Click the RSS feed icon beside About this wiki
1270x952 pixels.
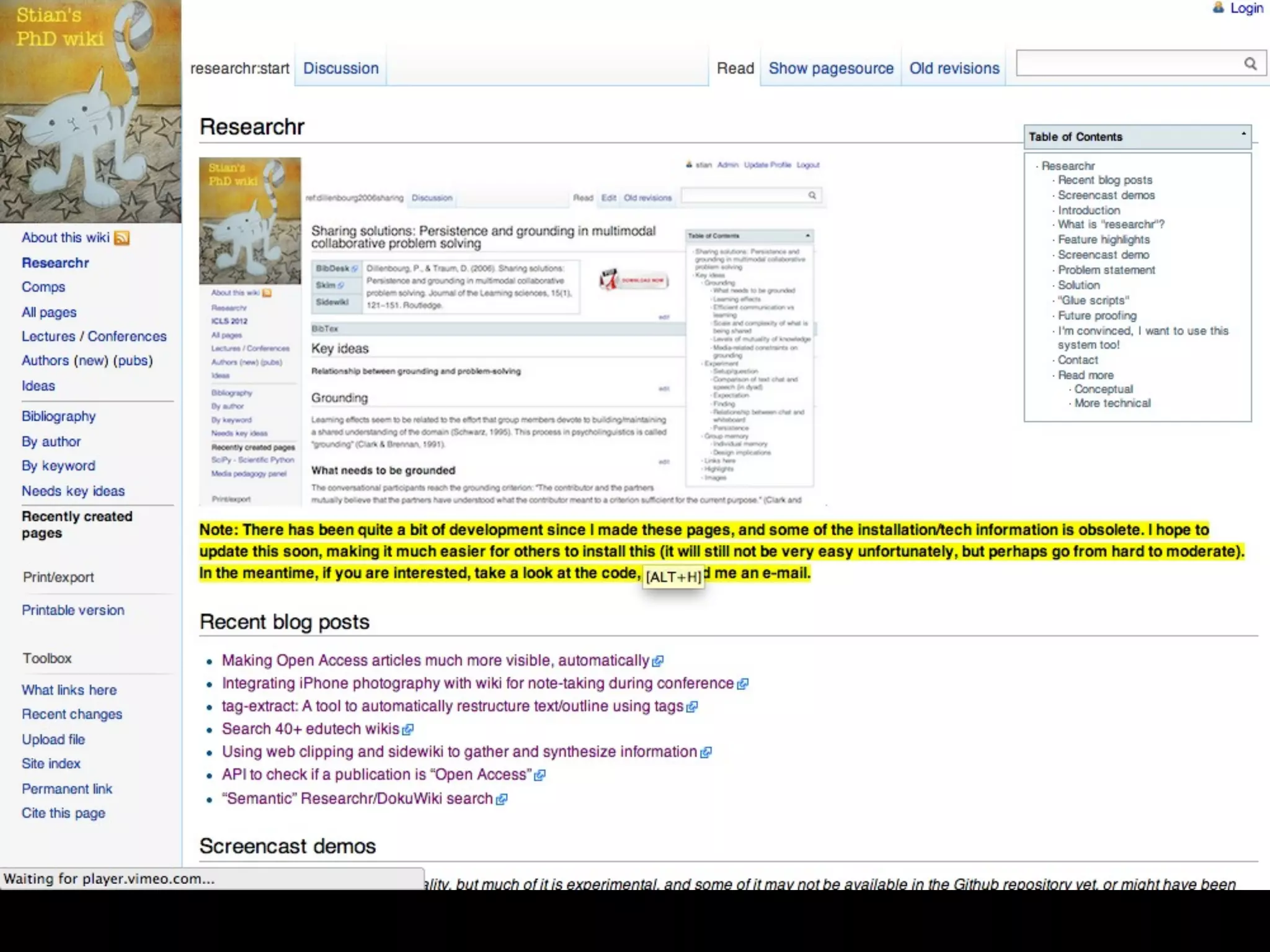tap(122, 238)
